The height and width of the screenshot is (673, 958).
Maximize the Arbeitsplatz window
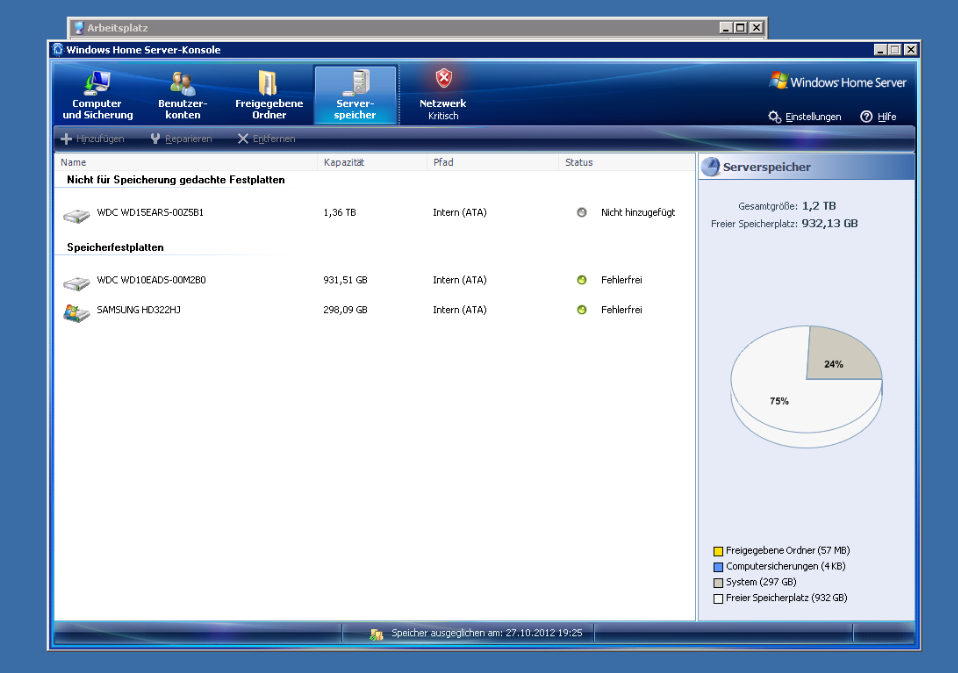click(x=740, y=27)
